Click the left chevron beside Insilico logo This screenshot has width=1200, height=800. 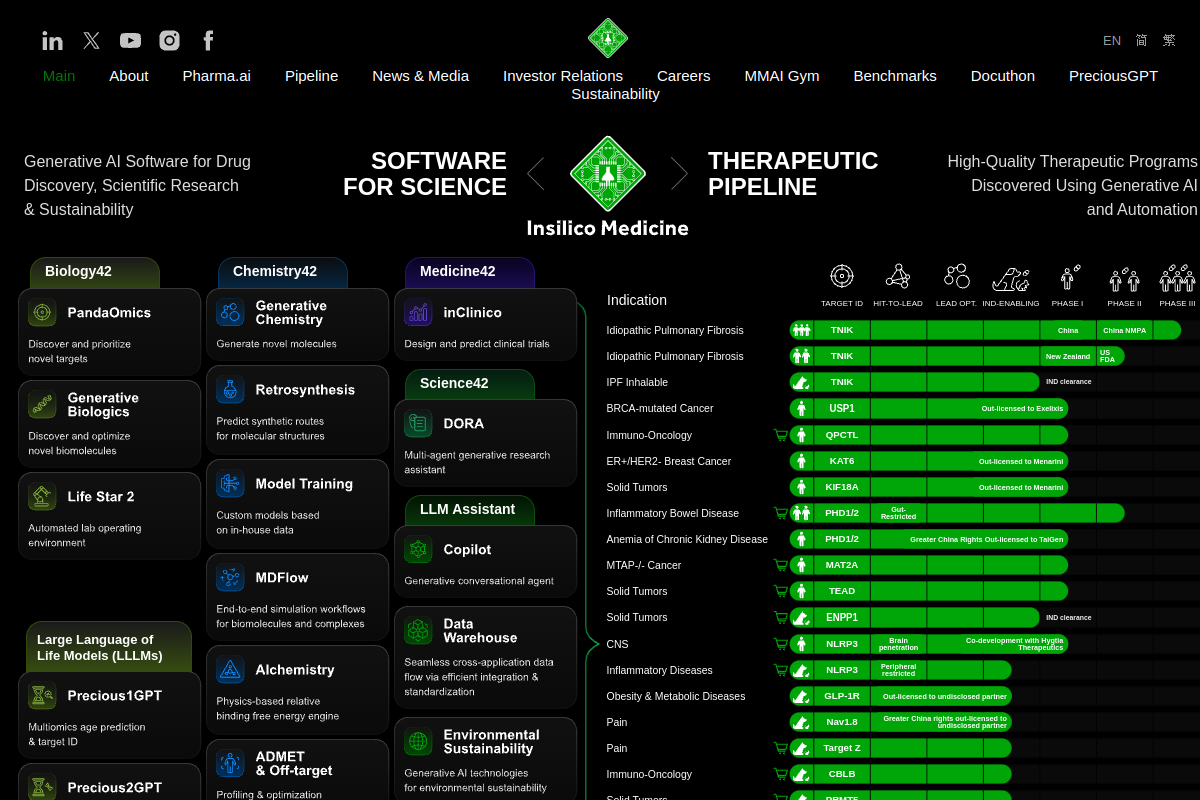click(x=536, y=173)
